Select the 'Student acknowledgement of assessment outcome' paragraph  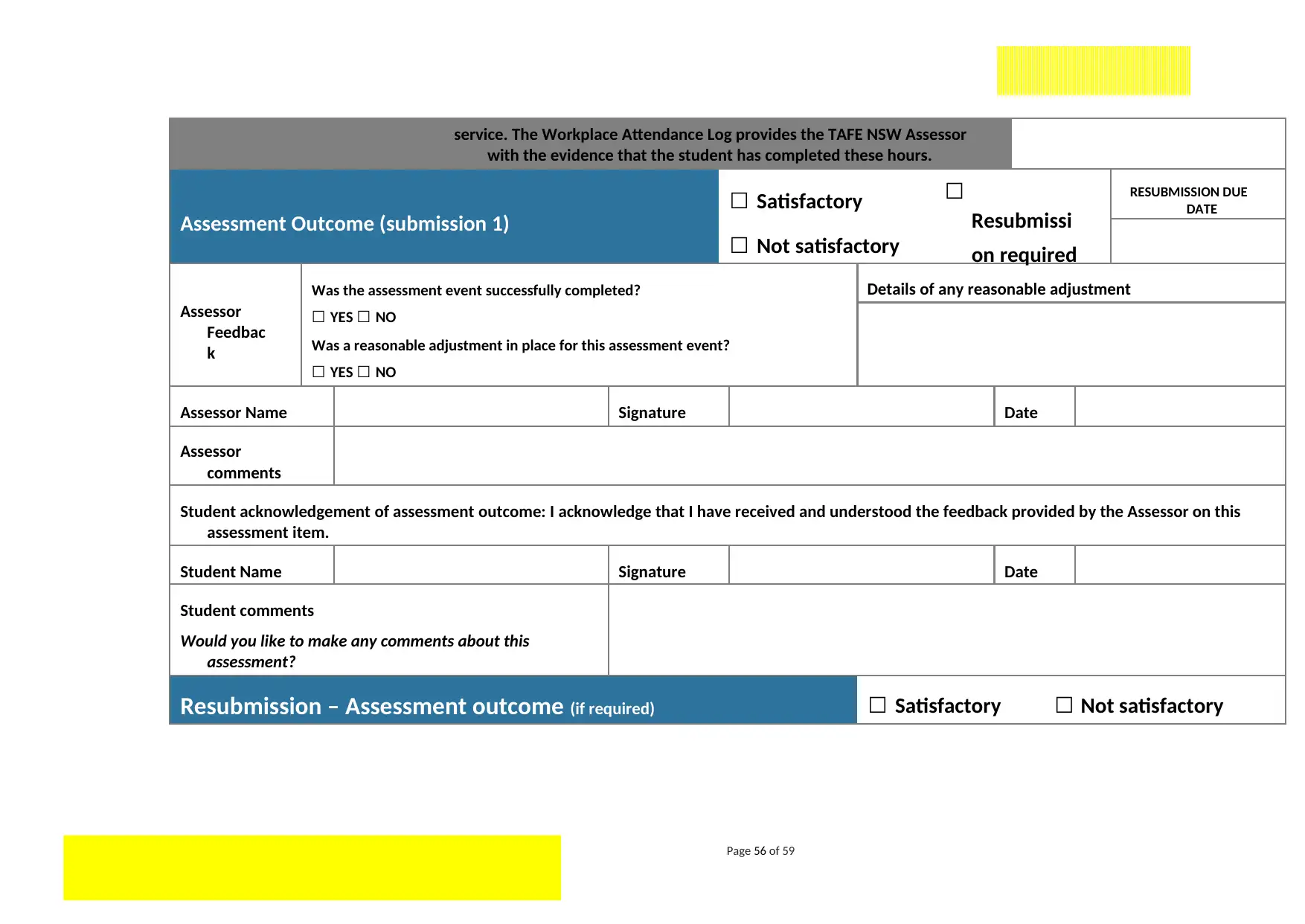[710, 522]
